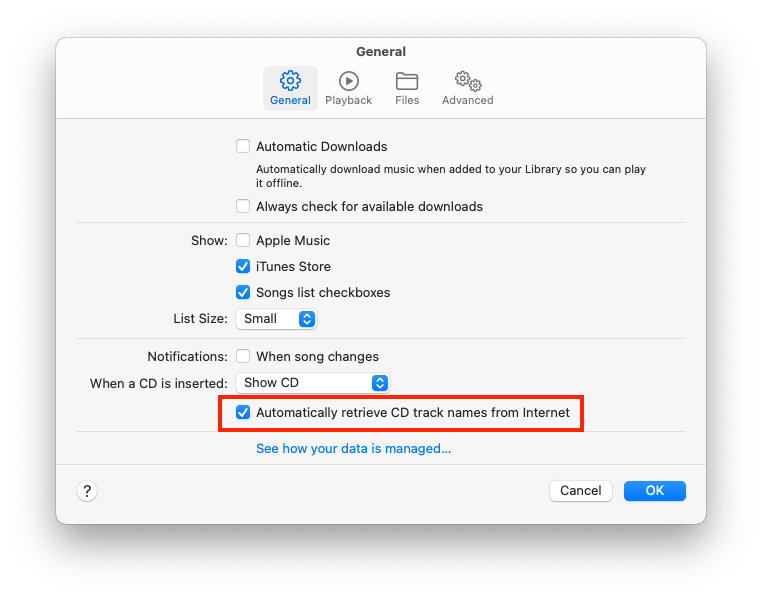Click the Notifications: label
This screenshot has width=762, height=598.
(188, 357)
